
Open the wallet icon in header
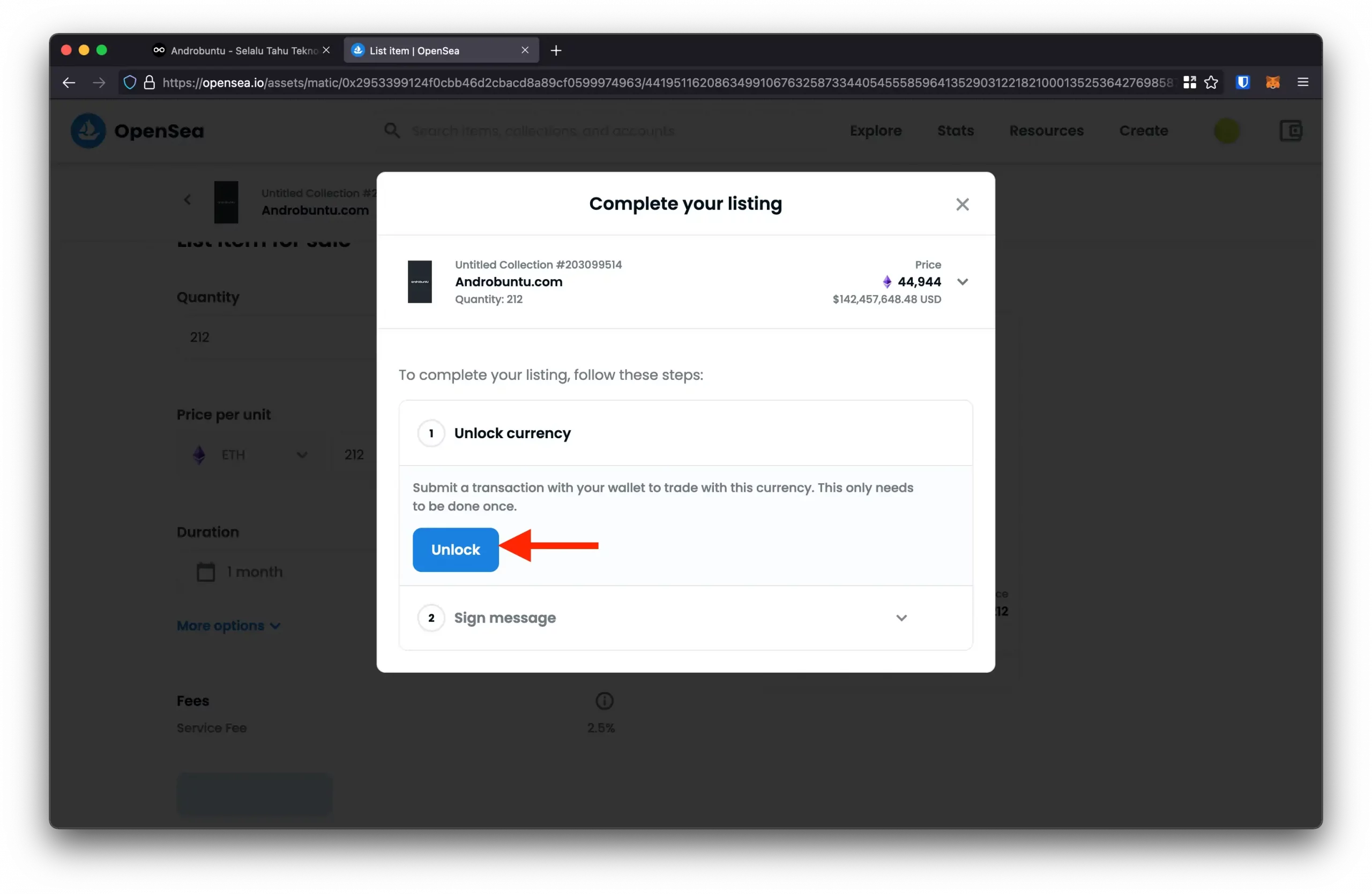coord(1291,131)
